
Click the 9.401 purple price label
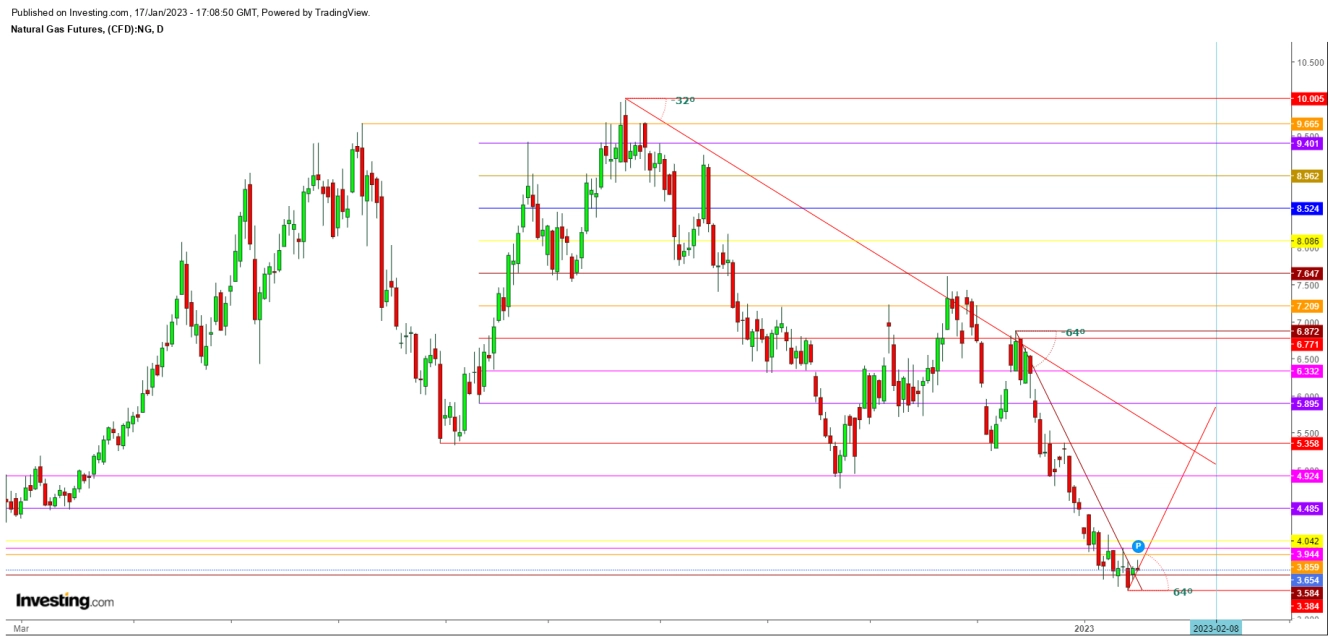(x=1309, y=143)
